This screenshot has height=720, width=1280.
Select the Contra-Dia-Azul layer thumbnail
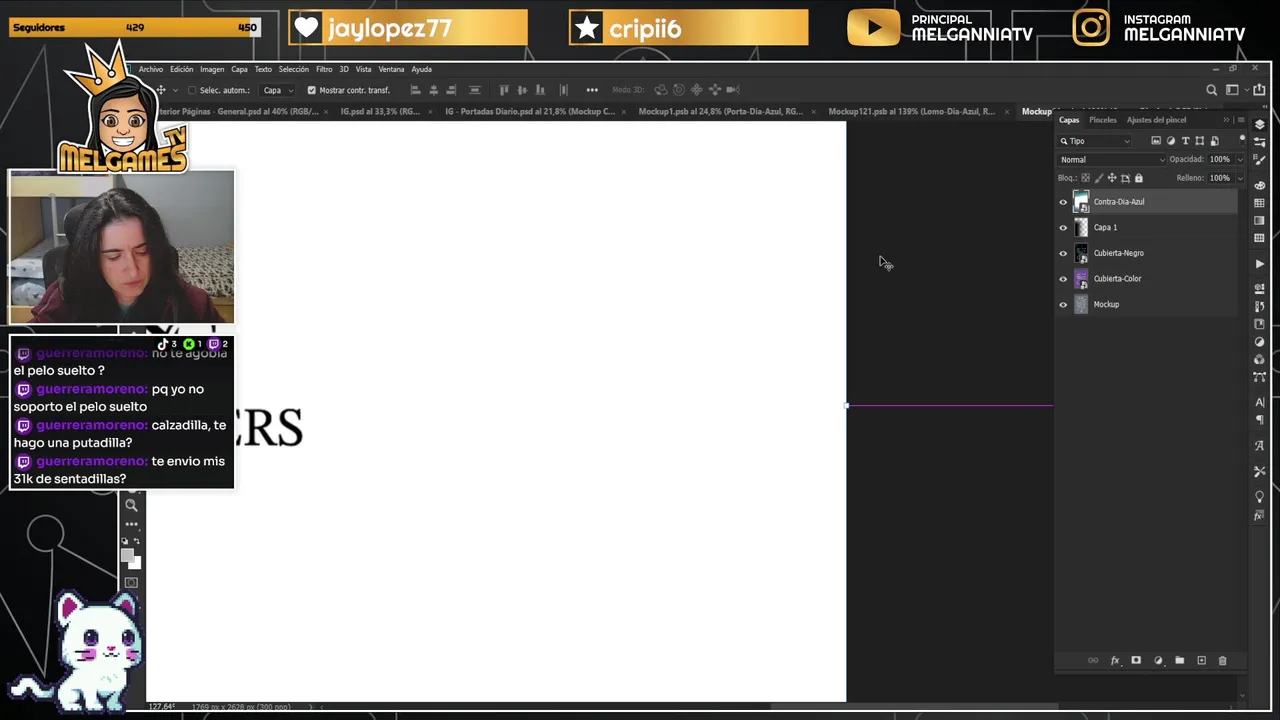point(1081,202)
